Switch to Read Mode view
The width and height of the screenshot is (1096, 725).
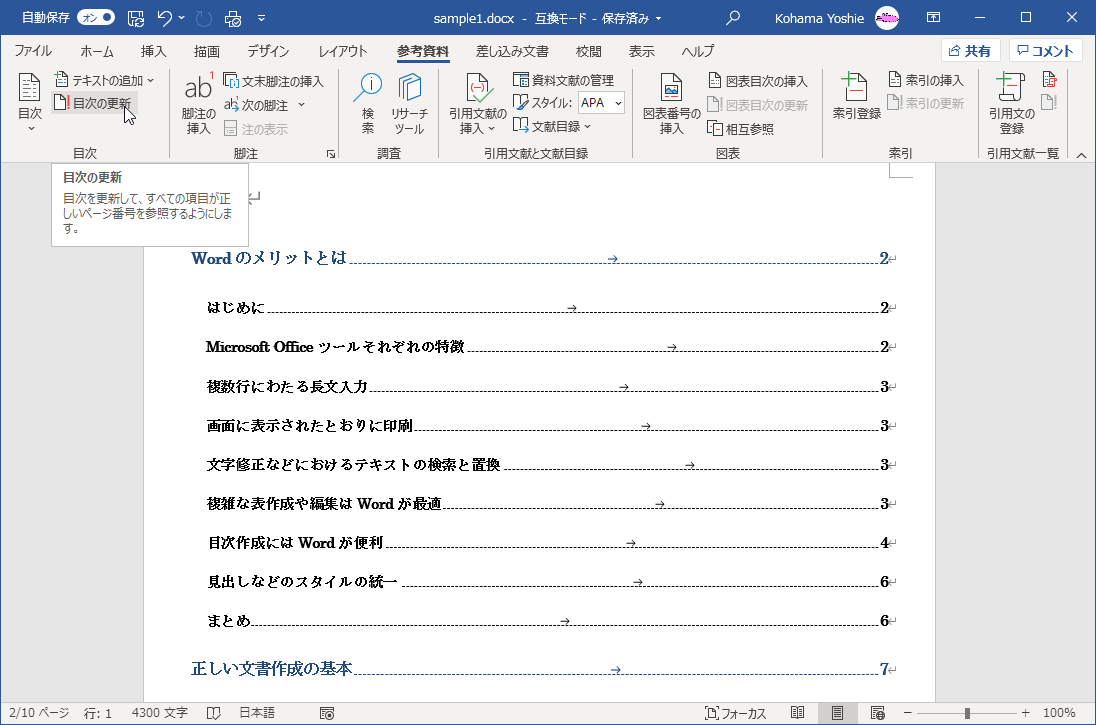click(798, 713)
